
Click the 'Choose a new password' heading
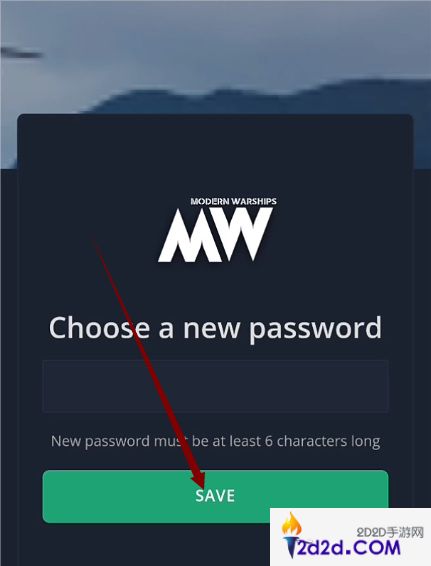tap(216, 327)
